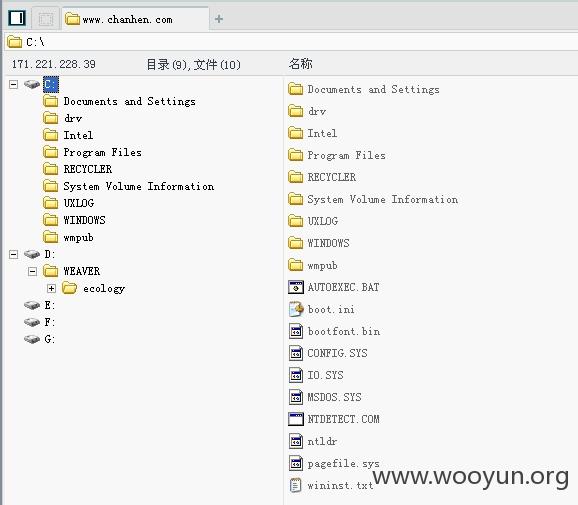Open RECYCLER folder in tree
The width and height of the screenshot is (578, 505).
tap(88, 169)
